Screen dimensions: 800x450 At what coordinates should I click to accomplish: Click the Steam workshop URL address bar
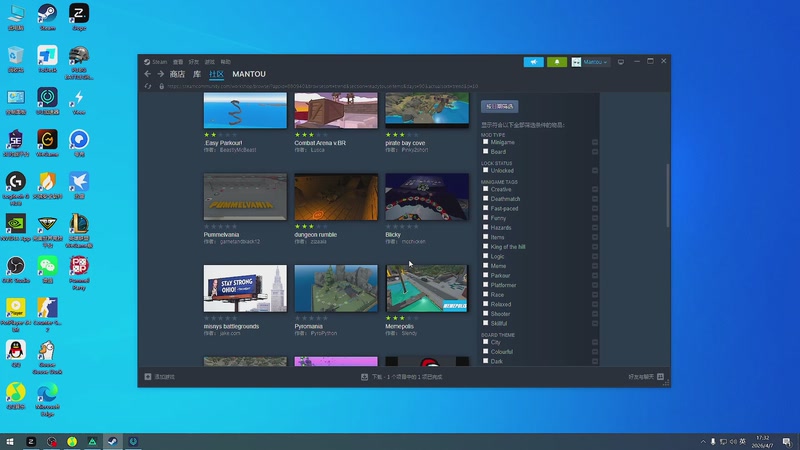click(x=322, y=86)
